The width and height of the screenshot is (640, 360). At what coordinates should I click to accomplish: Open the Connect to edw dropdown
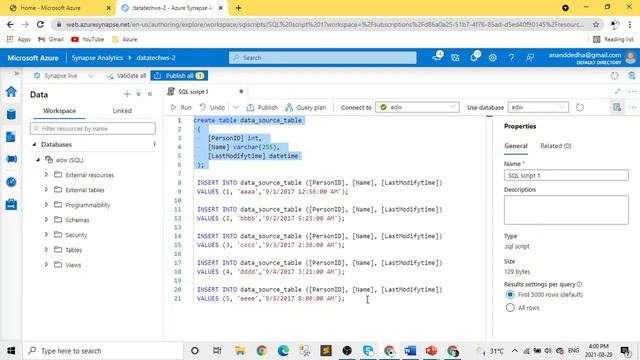[417, 107]
